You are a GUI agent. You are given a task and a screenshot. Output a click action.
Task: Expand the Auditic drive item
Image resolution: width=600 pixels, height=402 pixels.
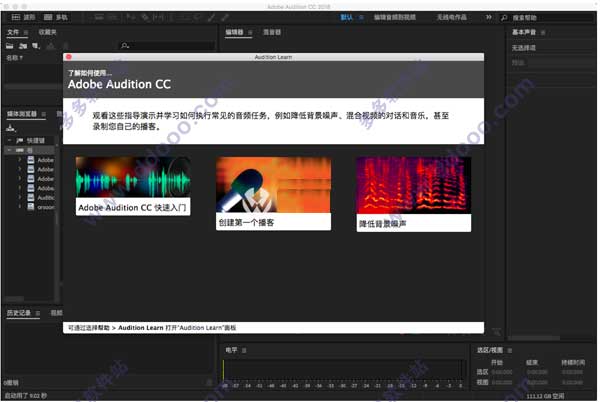point(20,197)
